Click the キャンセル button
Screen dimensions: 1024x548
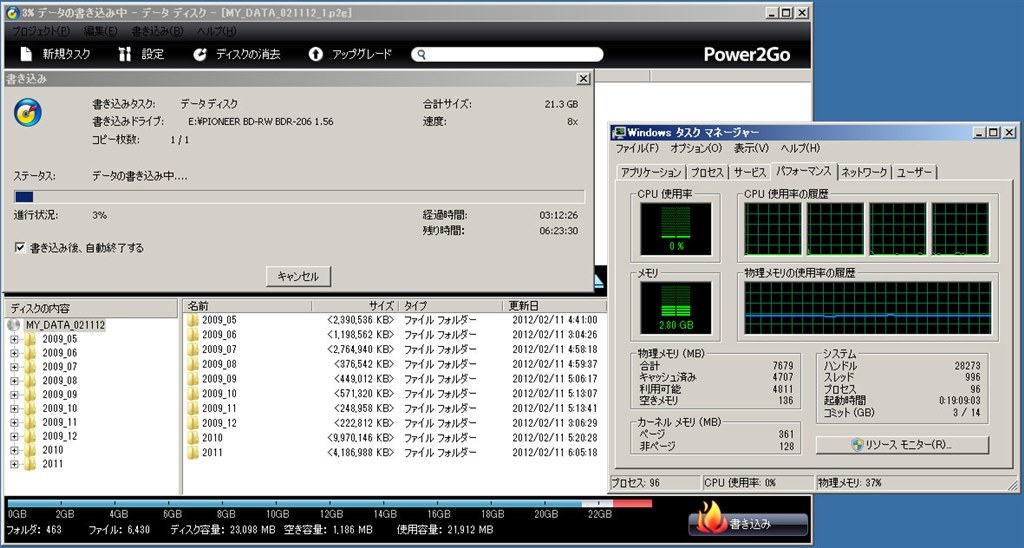(x=298, y=276)
